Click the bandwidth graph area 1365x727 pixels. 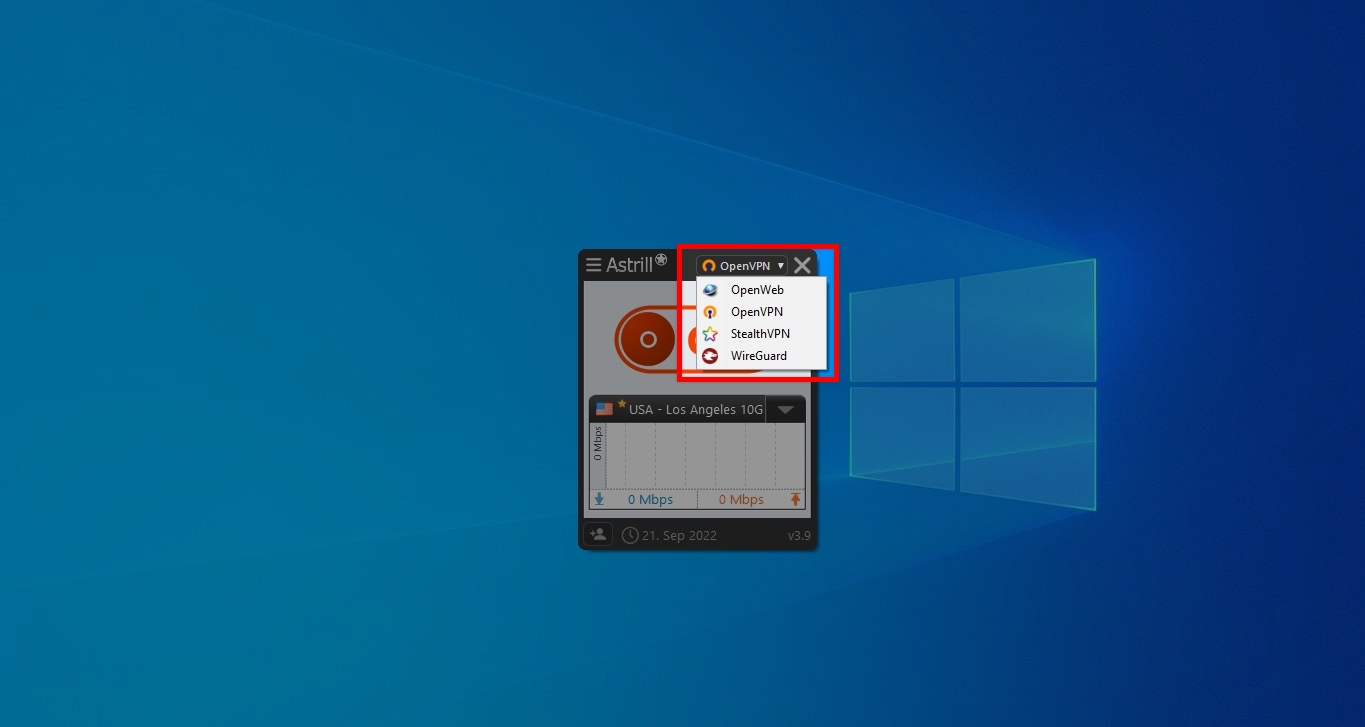(705, 456)
